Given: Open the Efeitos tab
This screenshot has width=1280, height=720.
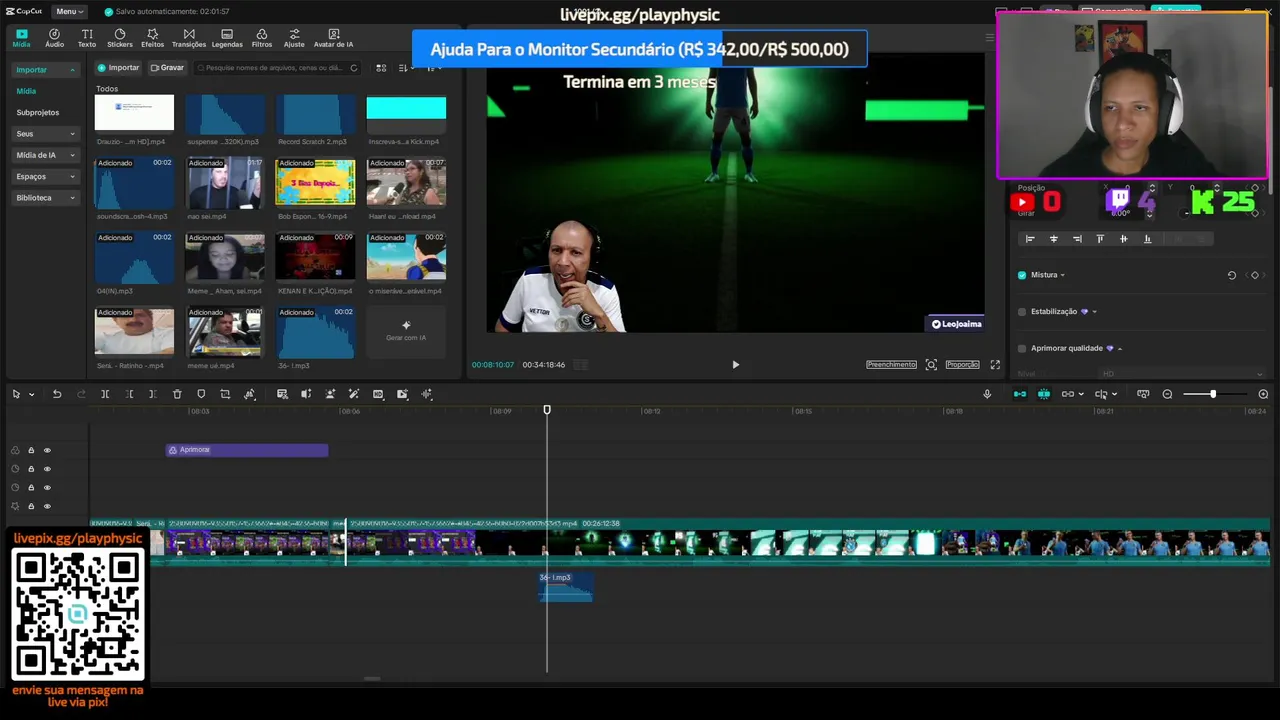Looking at the screenshot, I should pos(152,38).
